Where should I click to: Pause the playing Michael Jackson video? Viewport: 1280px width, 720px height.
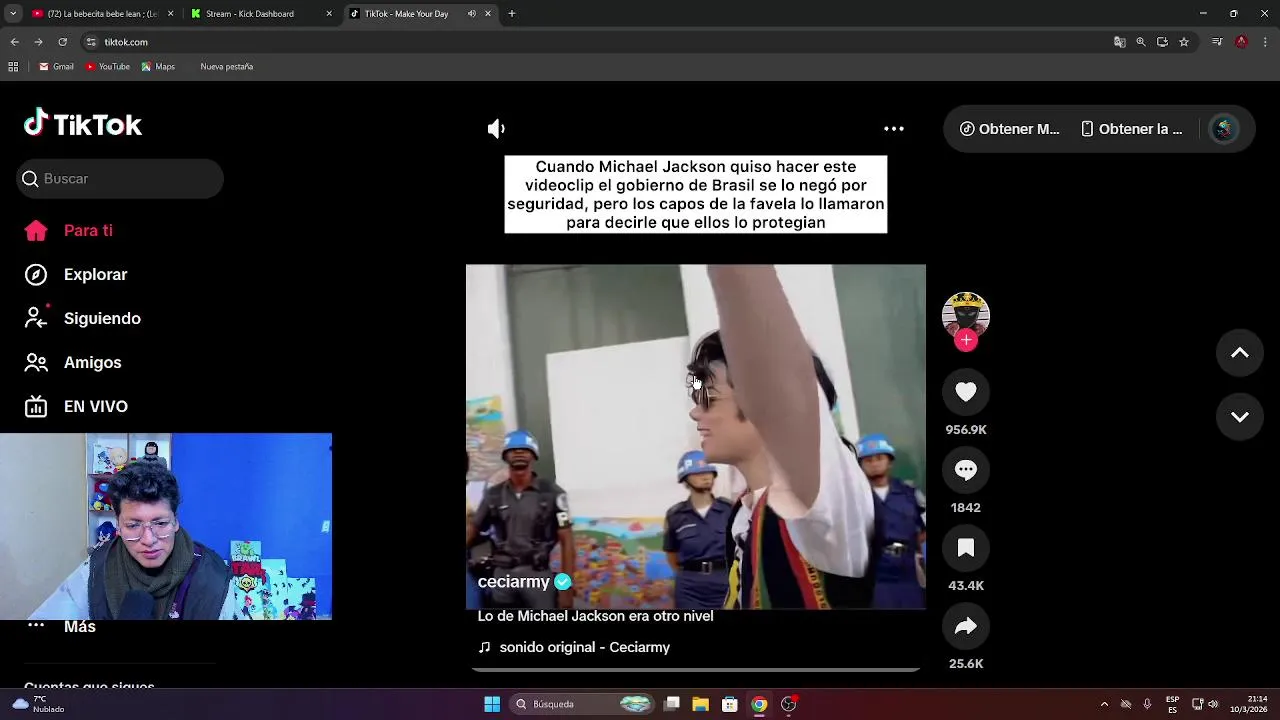(x=696, y=437)
